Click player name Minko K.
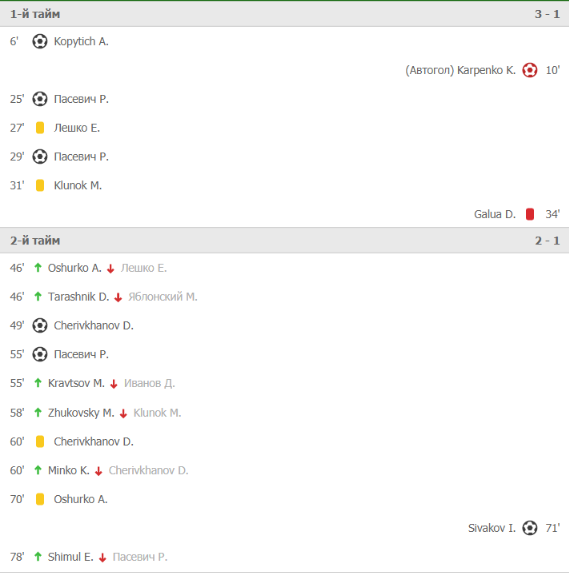 click(68, 470)
